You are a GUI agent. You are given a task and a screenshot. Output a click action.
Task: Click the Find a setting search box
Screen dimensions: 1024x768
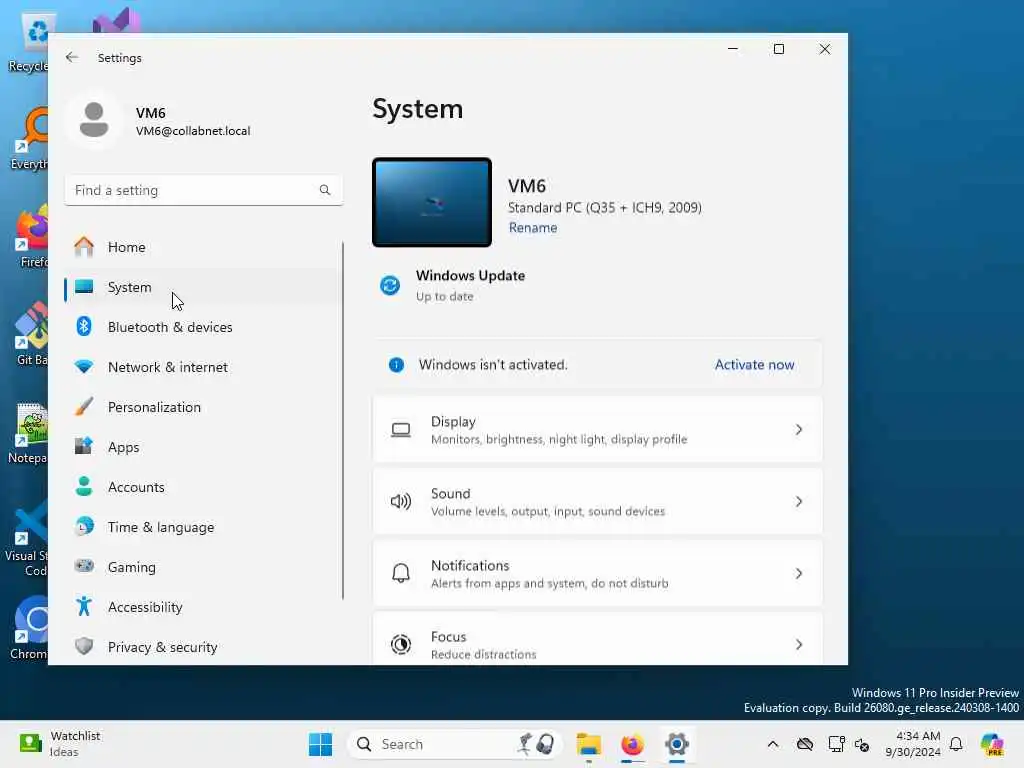(204, 190)
